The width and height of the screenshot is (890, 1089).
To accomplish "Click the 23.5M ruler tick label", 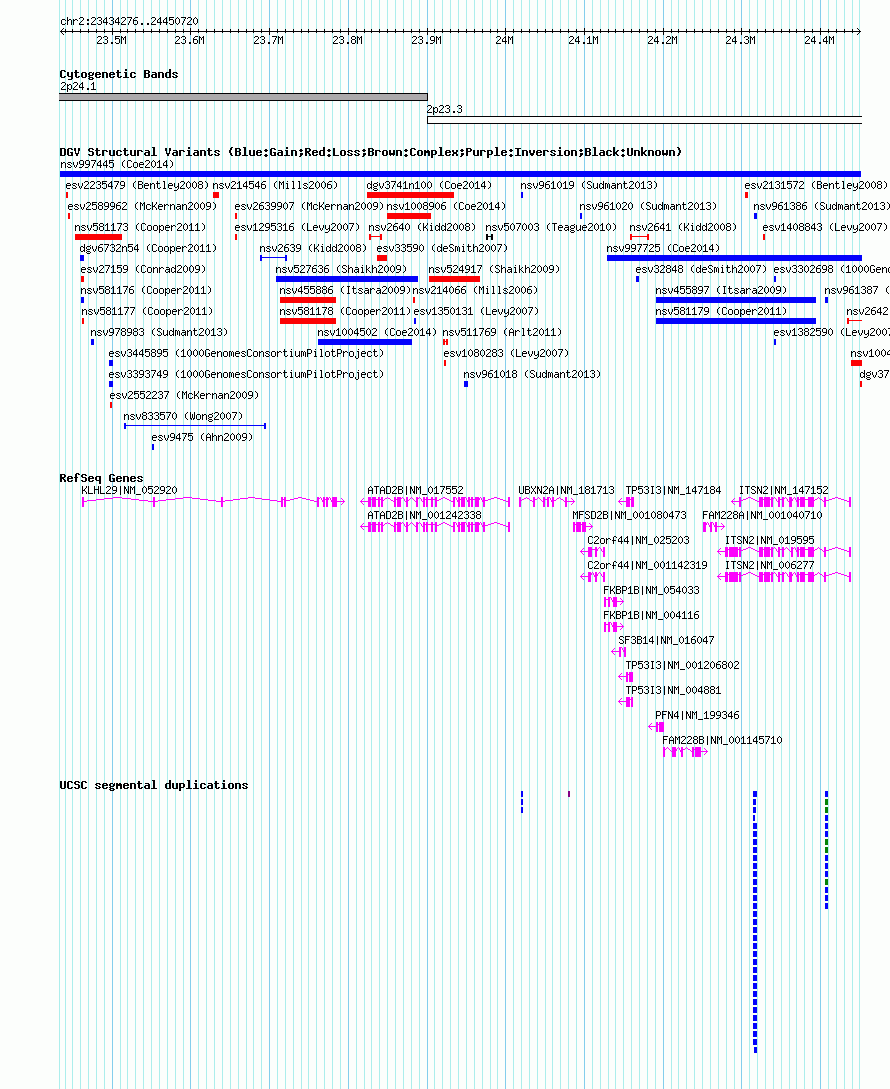I will tap(111, 40).
